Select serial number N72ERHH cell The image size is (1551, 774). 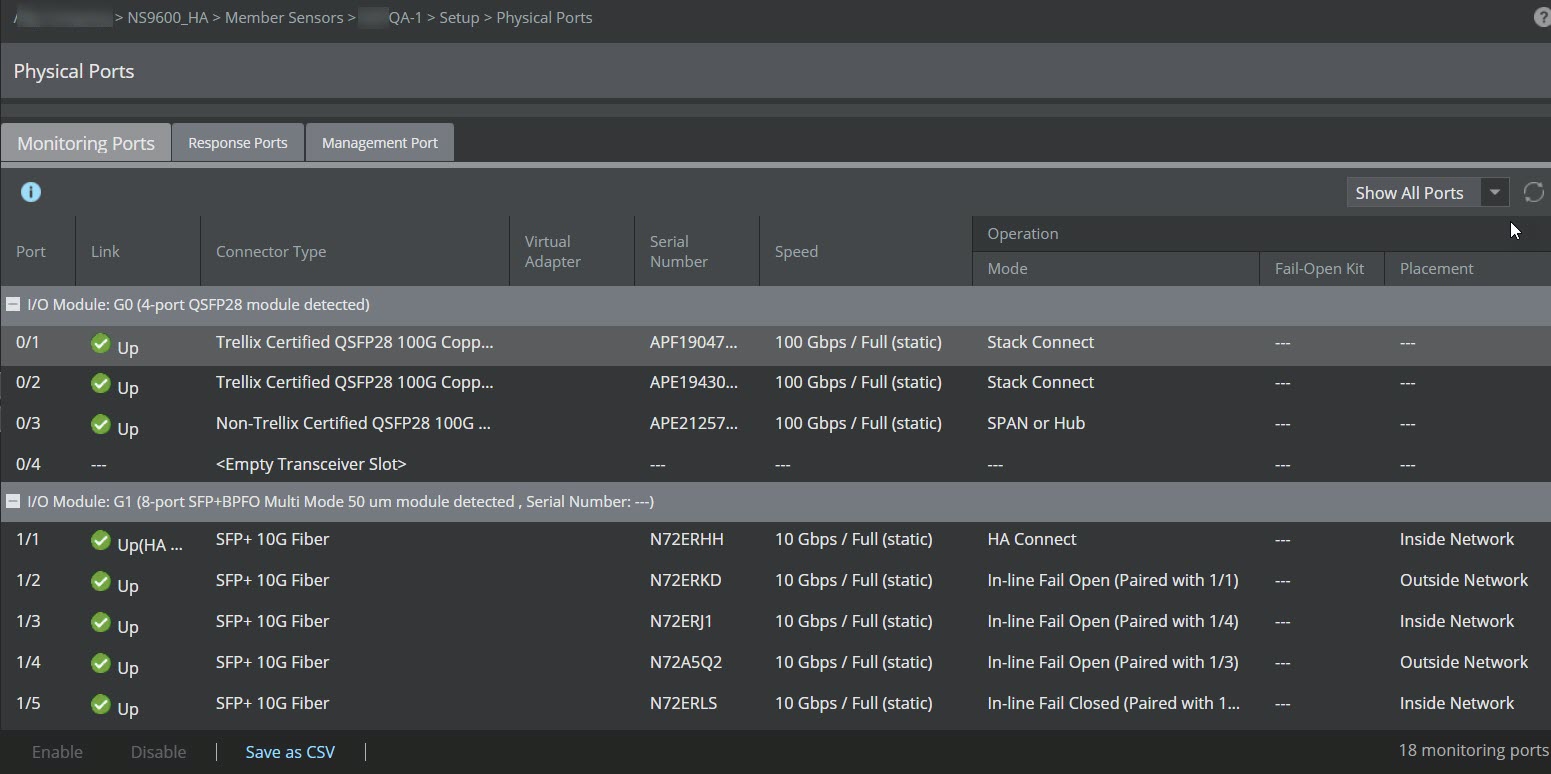pyautogui.click(x=687, y=540)
